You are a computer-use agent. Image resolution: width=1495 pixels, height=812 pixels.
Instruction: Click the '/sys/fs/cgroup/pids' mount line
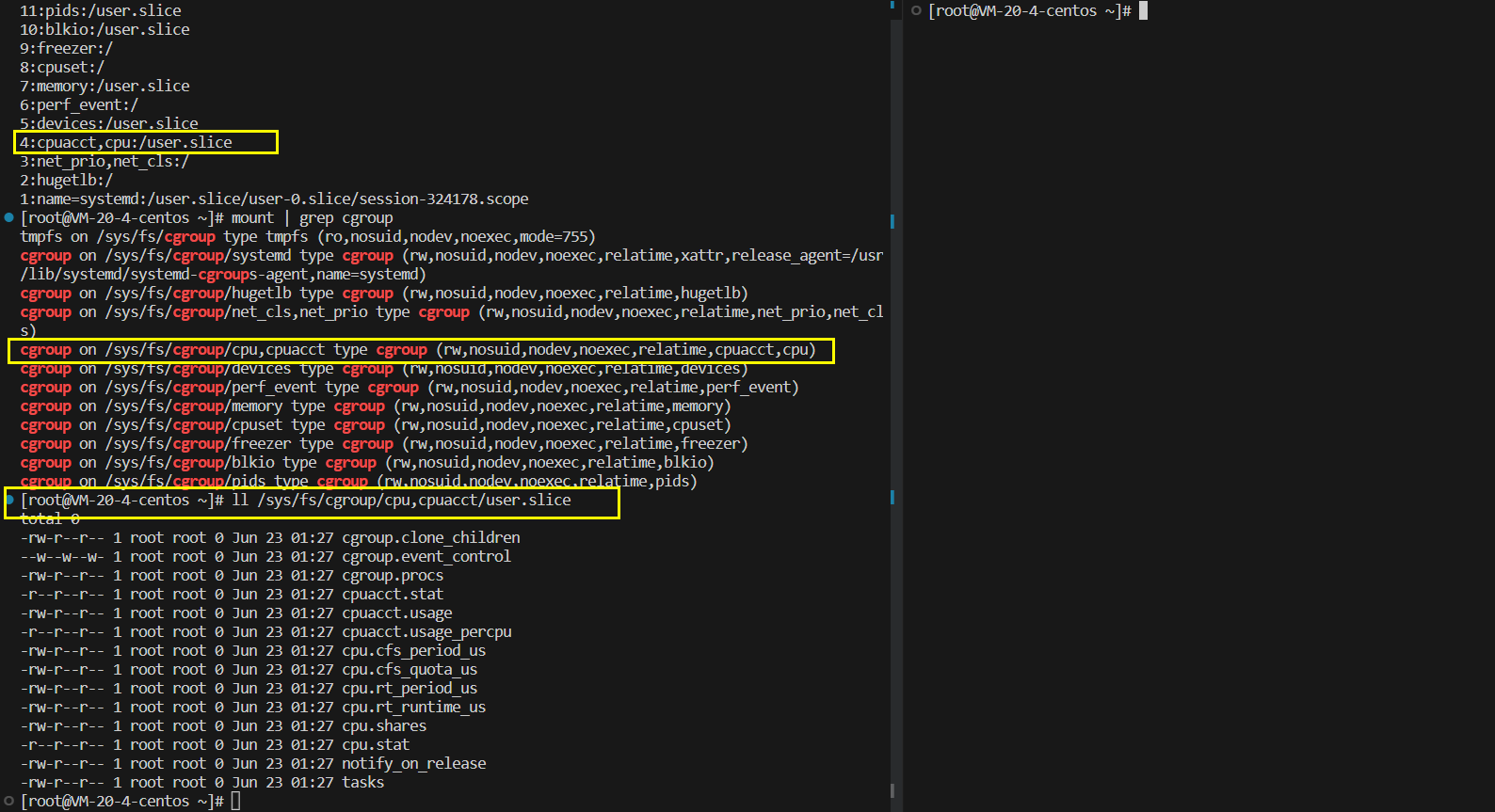(359, 481)
